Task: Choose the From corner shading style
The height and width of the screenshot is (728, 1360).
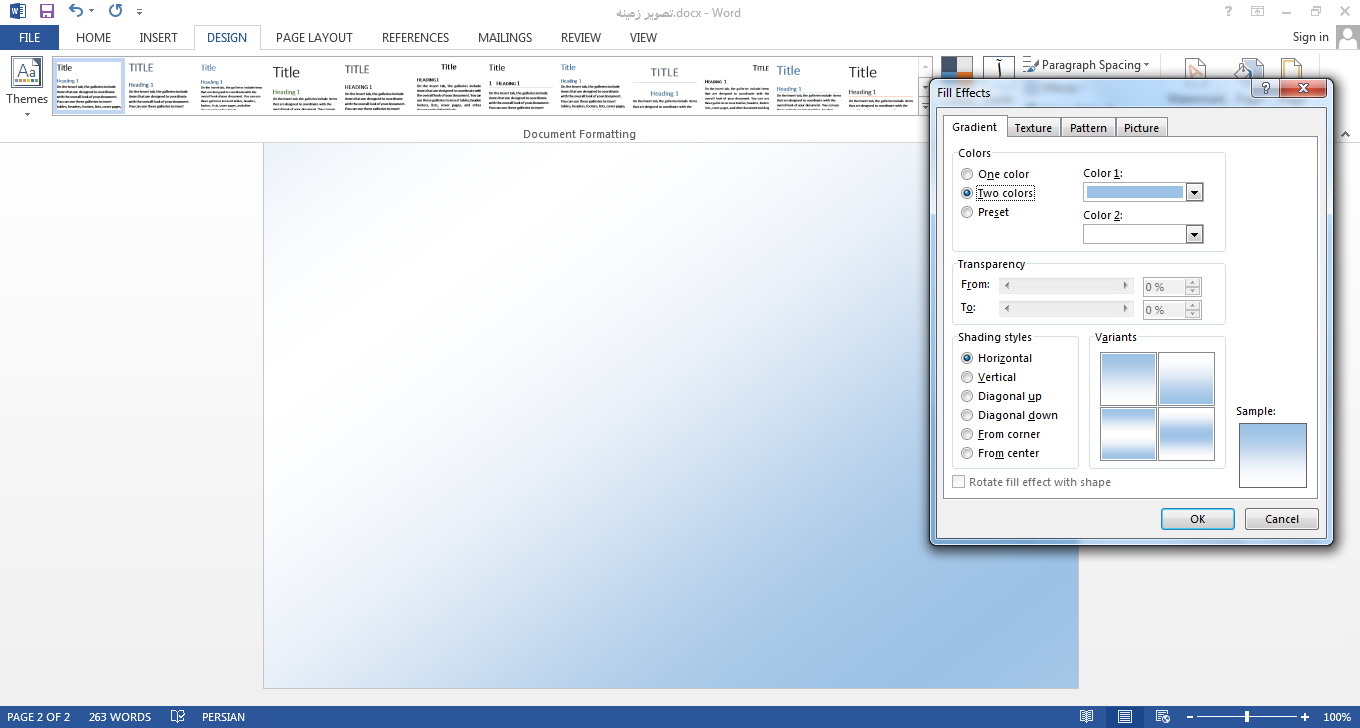Action: [x=967, y=434]
